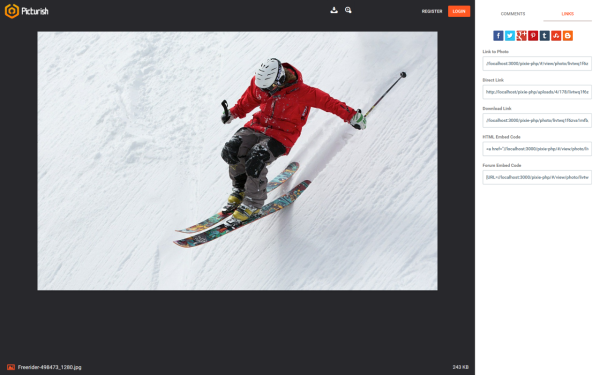The image size is (600, 375).
Task: Download the photo using the download icon
Action: point(334,10)
